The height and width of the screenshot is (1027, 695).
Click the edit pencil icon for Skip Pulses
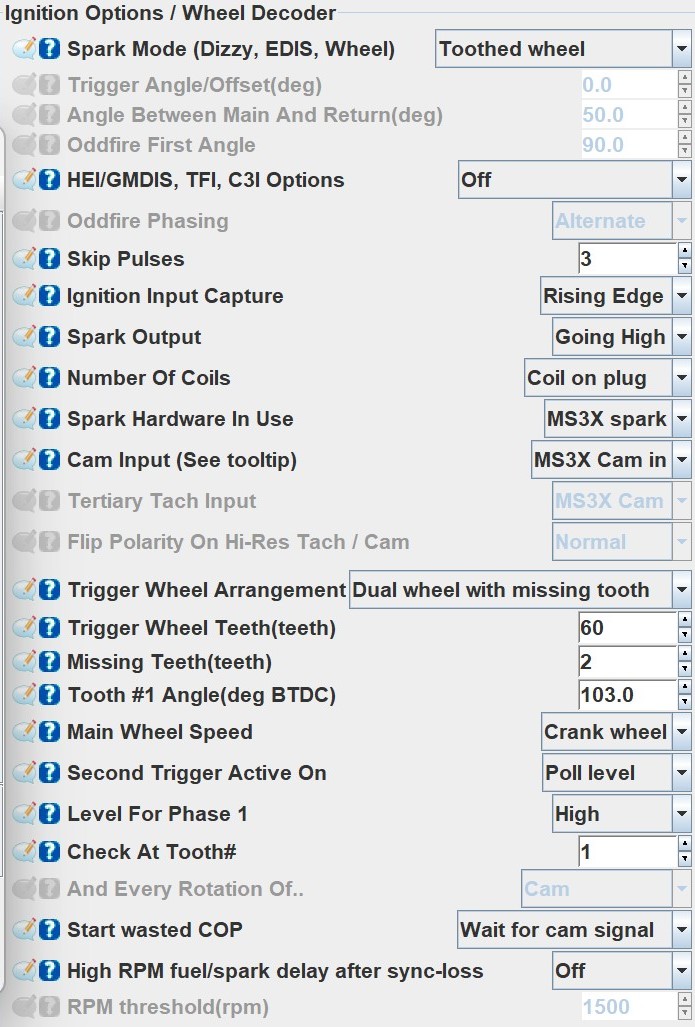(25, 259)
